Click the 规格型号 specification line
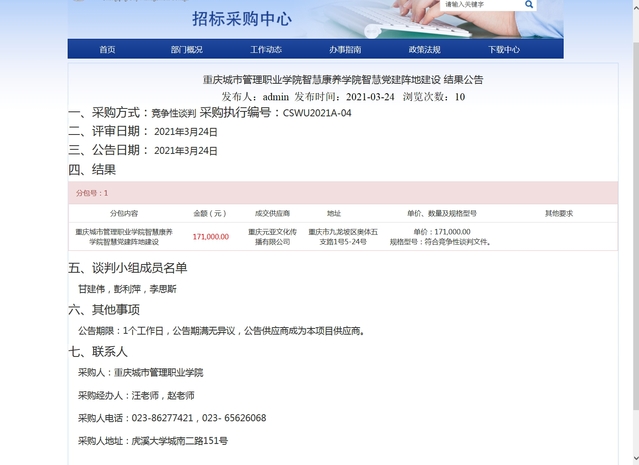The width and height of the screenshot is (639, 465). click(440, 242)
